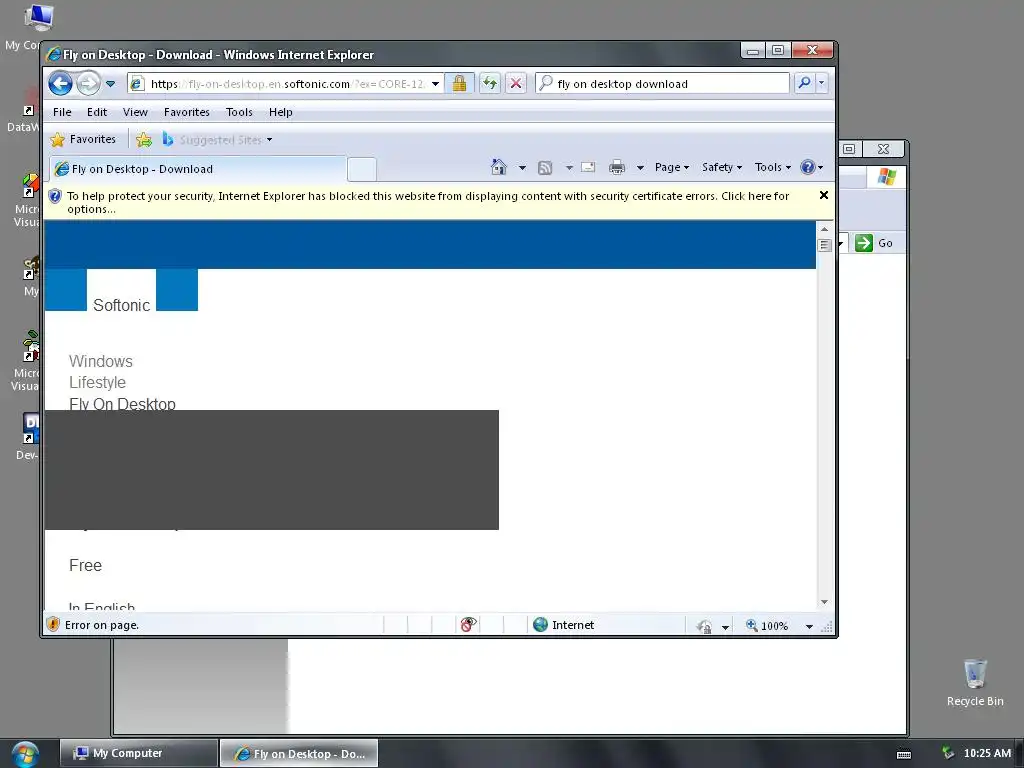Click the Favorites star button

point(83,139)
